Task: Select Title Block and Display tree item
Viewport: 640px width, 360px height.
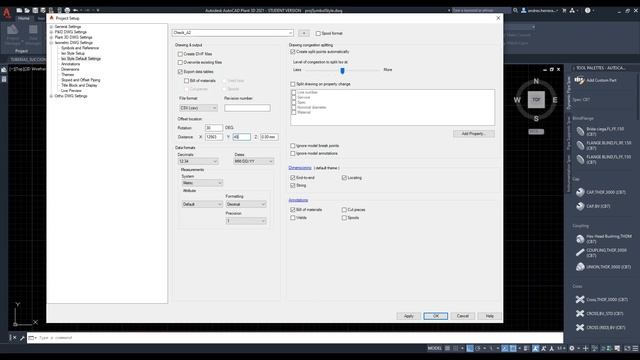Action: pyautogui.click(x=79, y=85)
